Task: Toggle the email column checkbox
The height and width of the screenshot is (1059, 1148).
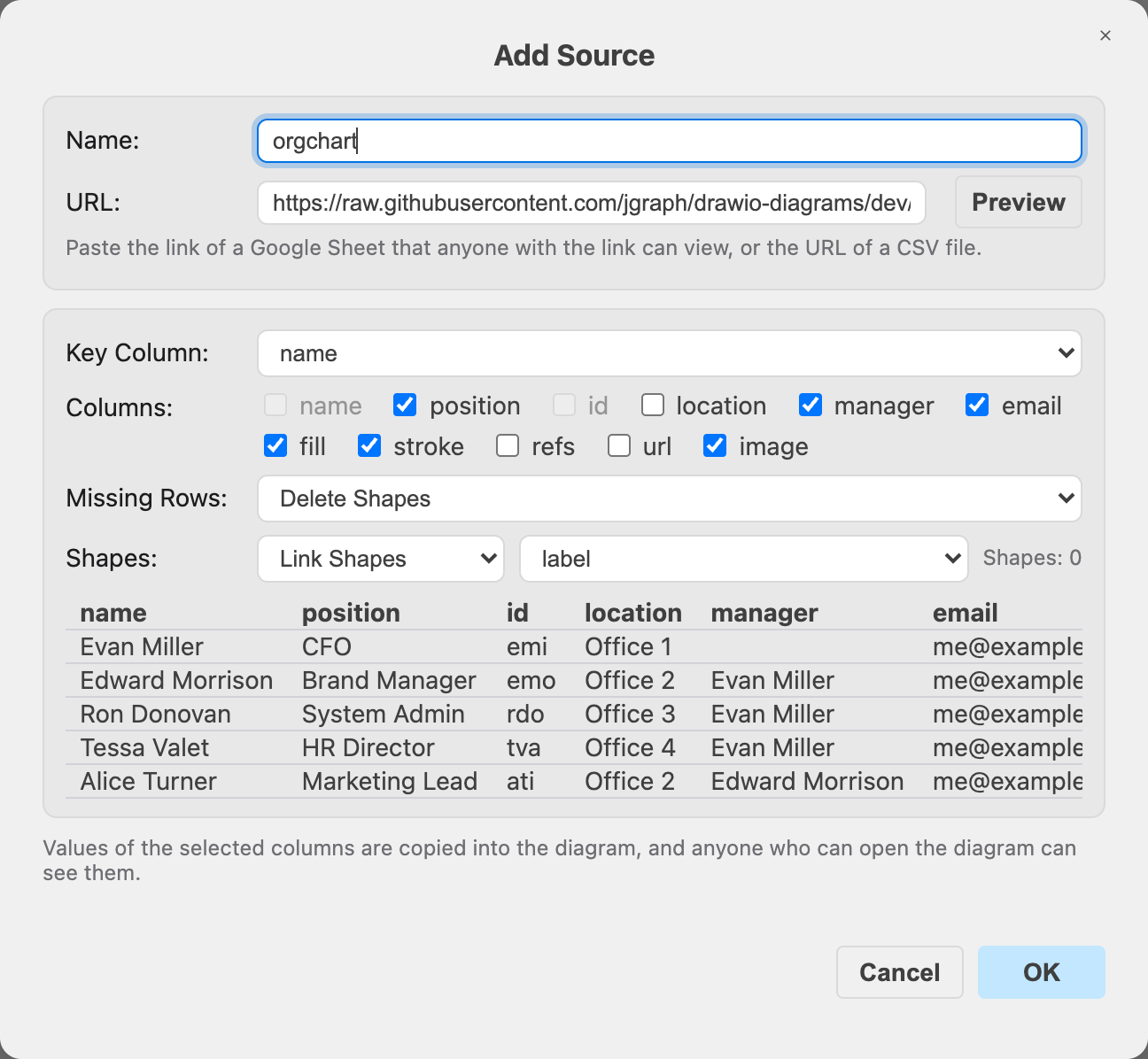Action: coord(977,406)
